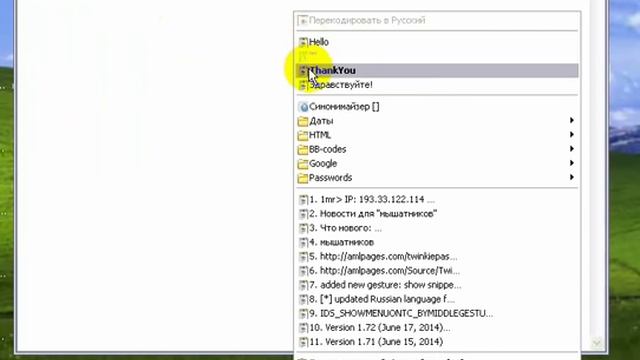Click the clip icon on row 9. IDS_SHOWMENUONTC
The height and width of the screenshot is (360, 640).
click(303, 314)
